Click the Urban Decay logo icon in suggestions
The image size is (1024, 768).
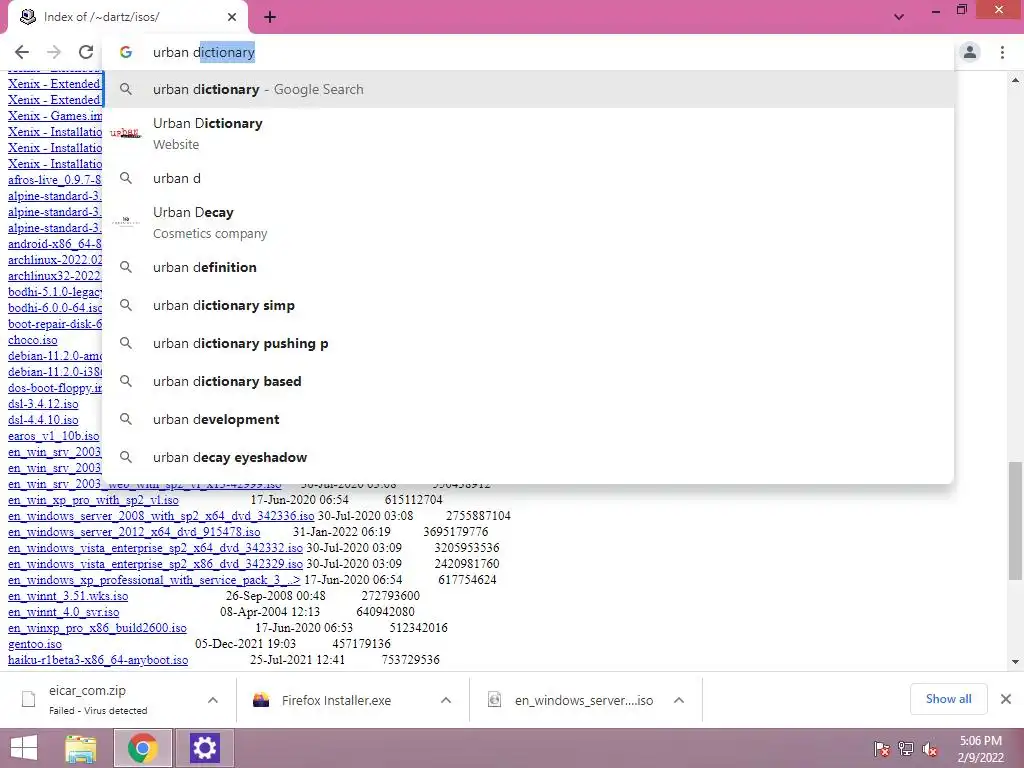[x=125, y=222]
